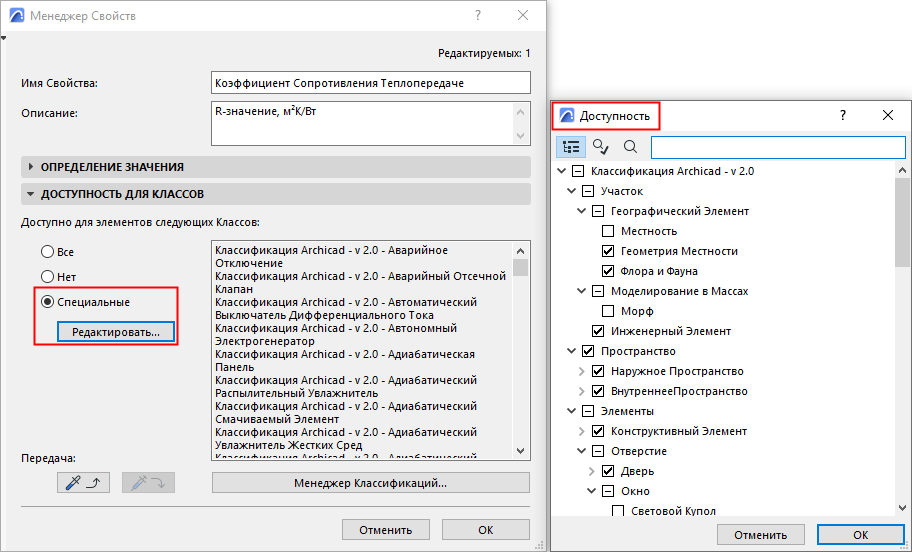Click OK in Менеджер Свойств

click(486, 530)
